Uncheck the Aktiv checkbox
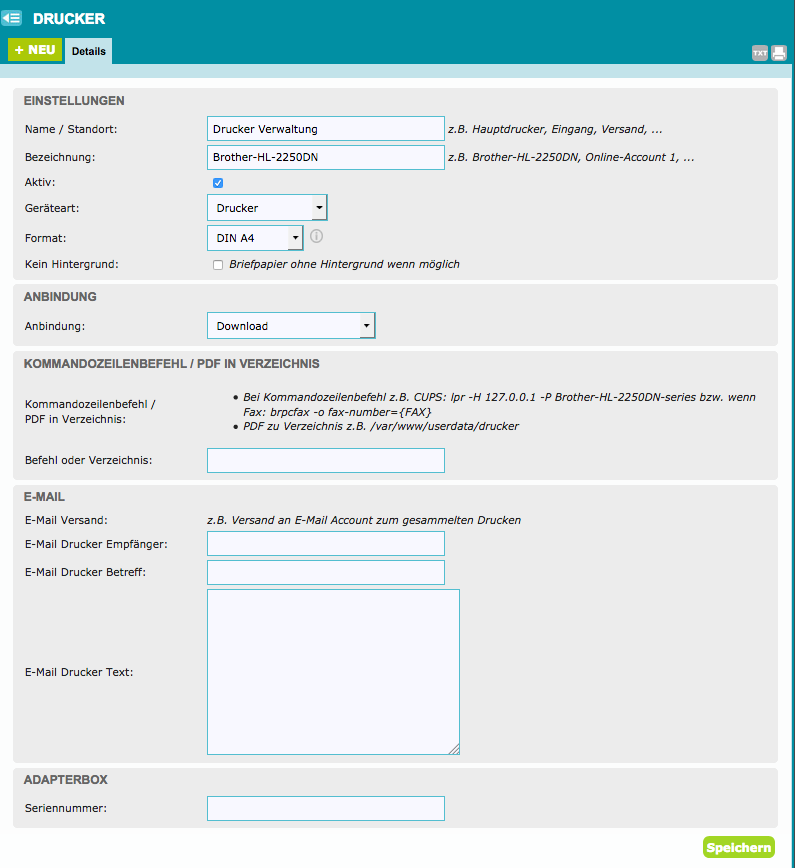This screenshot has height=868, width=795. pyautogui.click(x=218, y=183)
